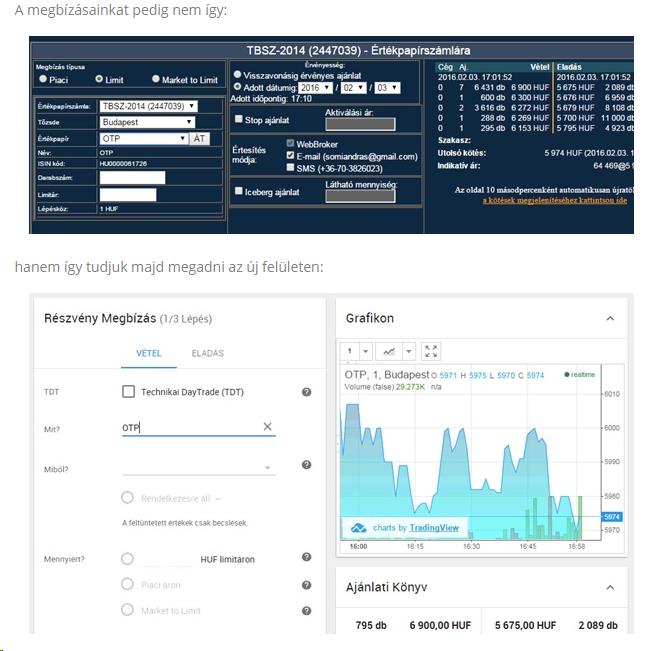Select the Piaci áron radio
The image size is (661, 651).
pyautogui.click(x=127, y=584)
